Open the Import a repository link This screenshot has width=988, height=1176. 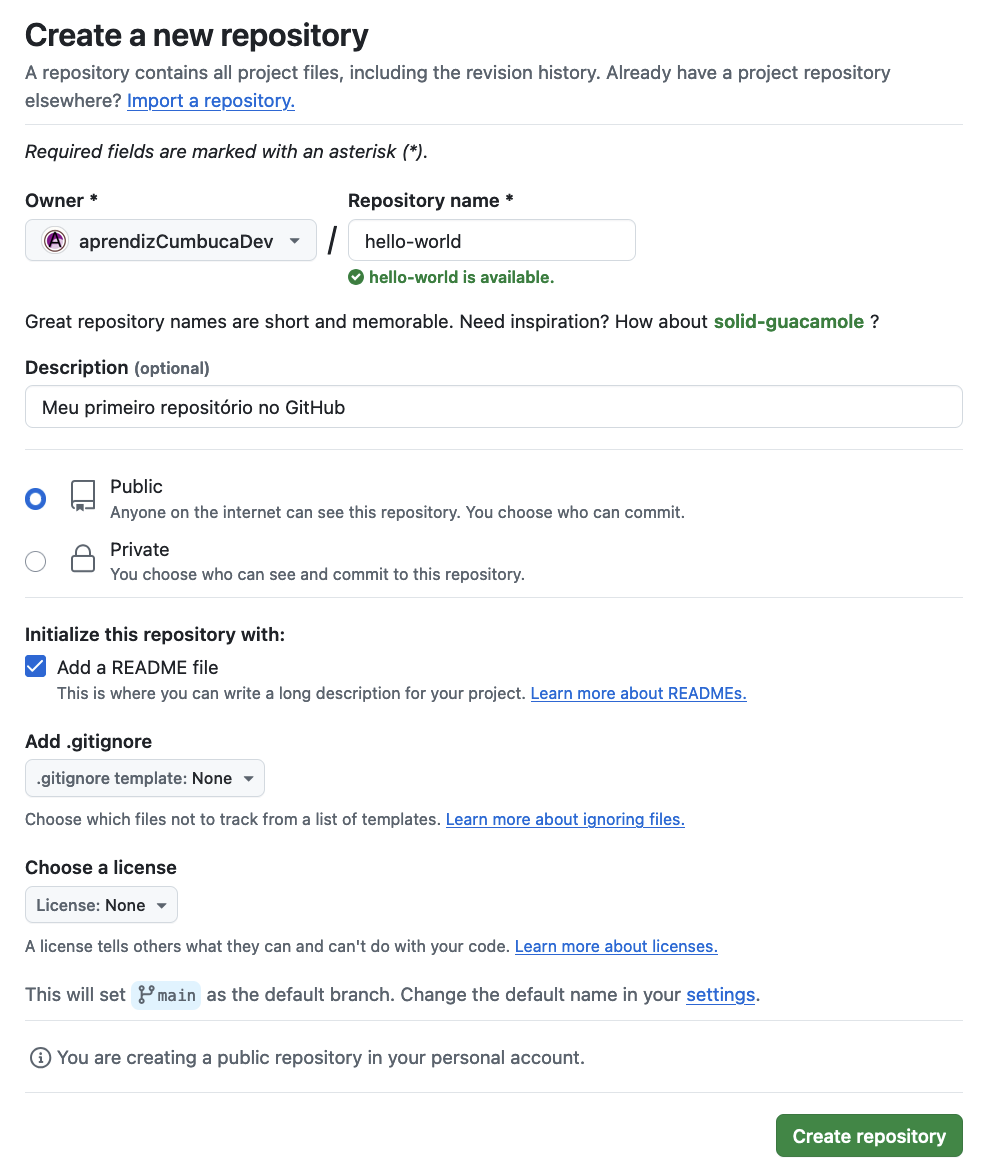(x=210, y=100)
